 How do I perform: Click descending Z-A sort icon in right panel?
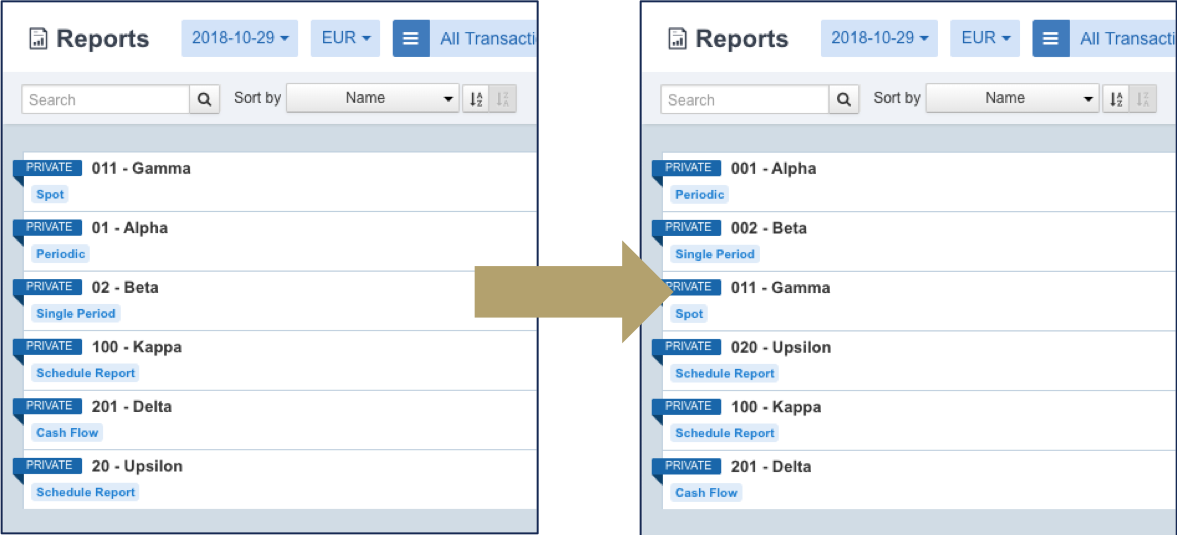(x=1143, y=99)
